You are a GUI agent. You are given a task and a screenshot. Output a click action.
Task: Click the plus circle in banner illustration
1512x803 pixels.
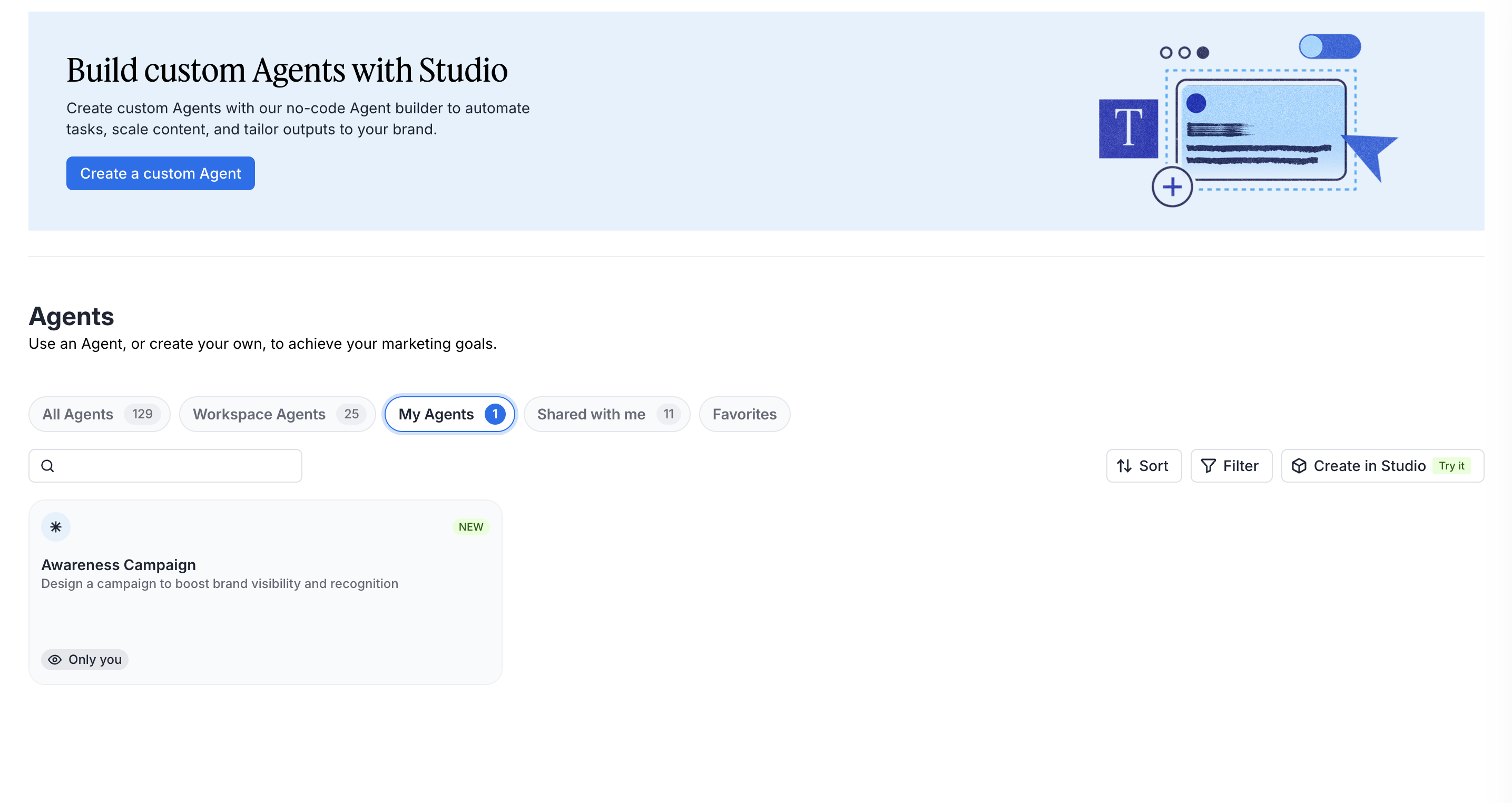[1172, 187]
